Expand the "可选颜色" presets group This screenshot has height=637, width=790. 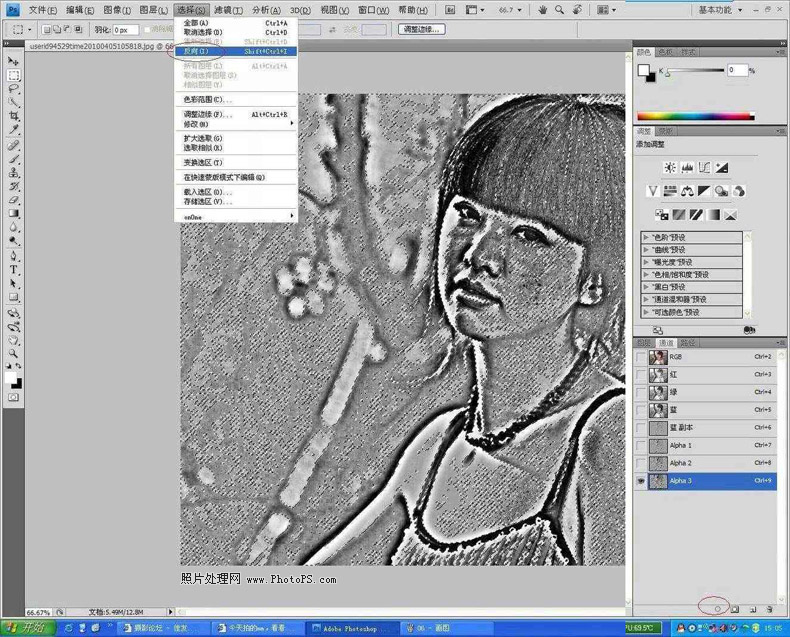click(x=646, y=312)
